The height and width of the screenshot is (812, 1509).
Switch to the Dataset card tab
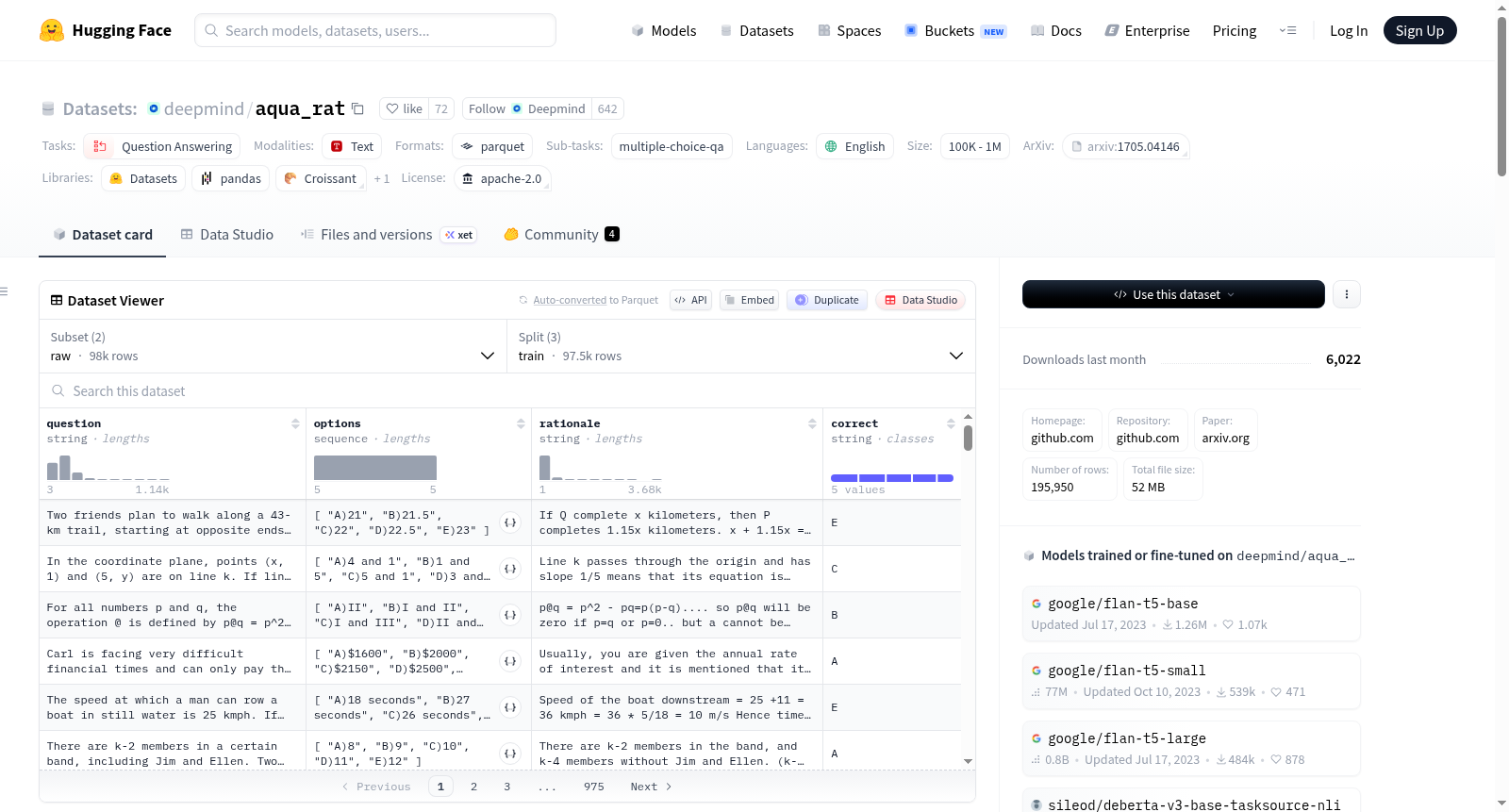tap(103, 235)
